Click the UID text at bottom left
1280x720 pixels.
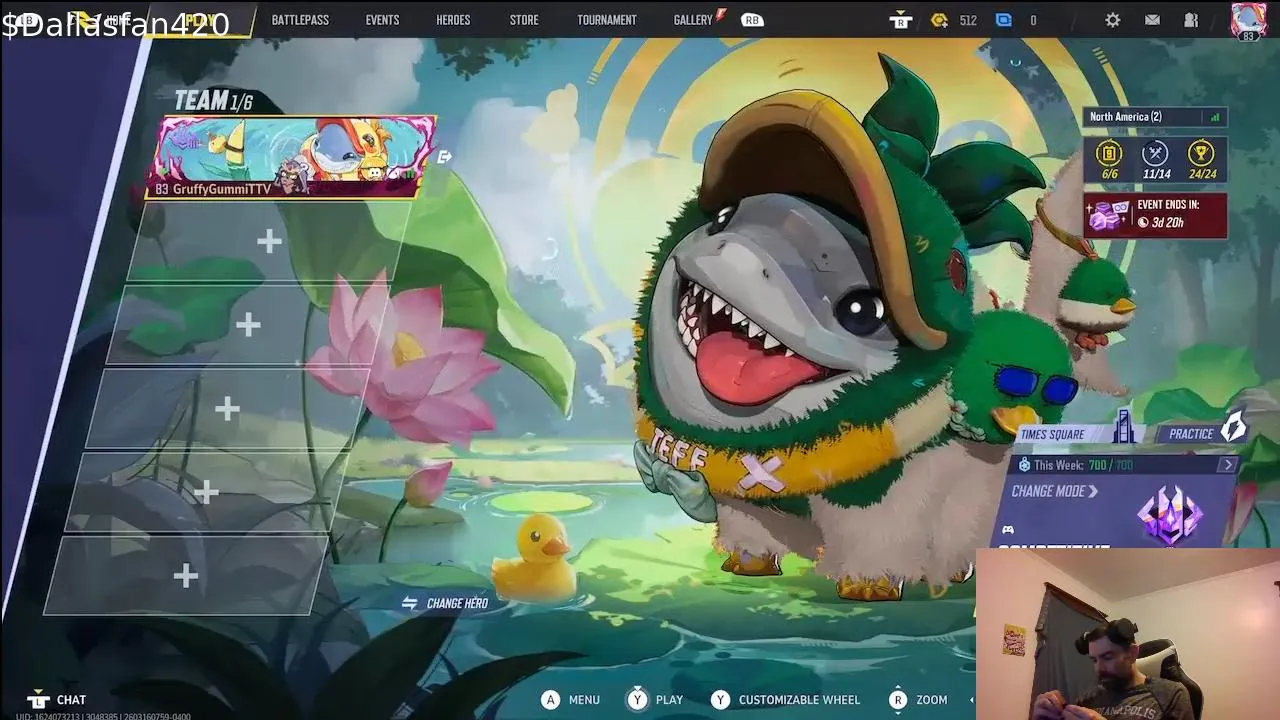coord(103,716)
